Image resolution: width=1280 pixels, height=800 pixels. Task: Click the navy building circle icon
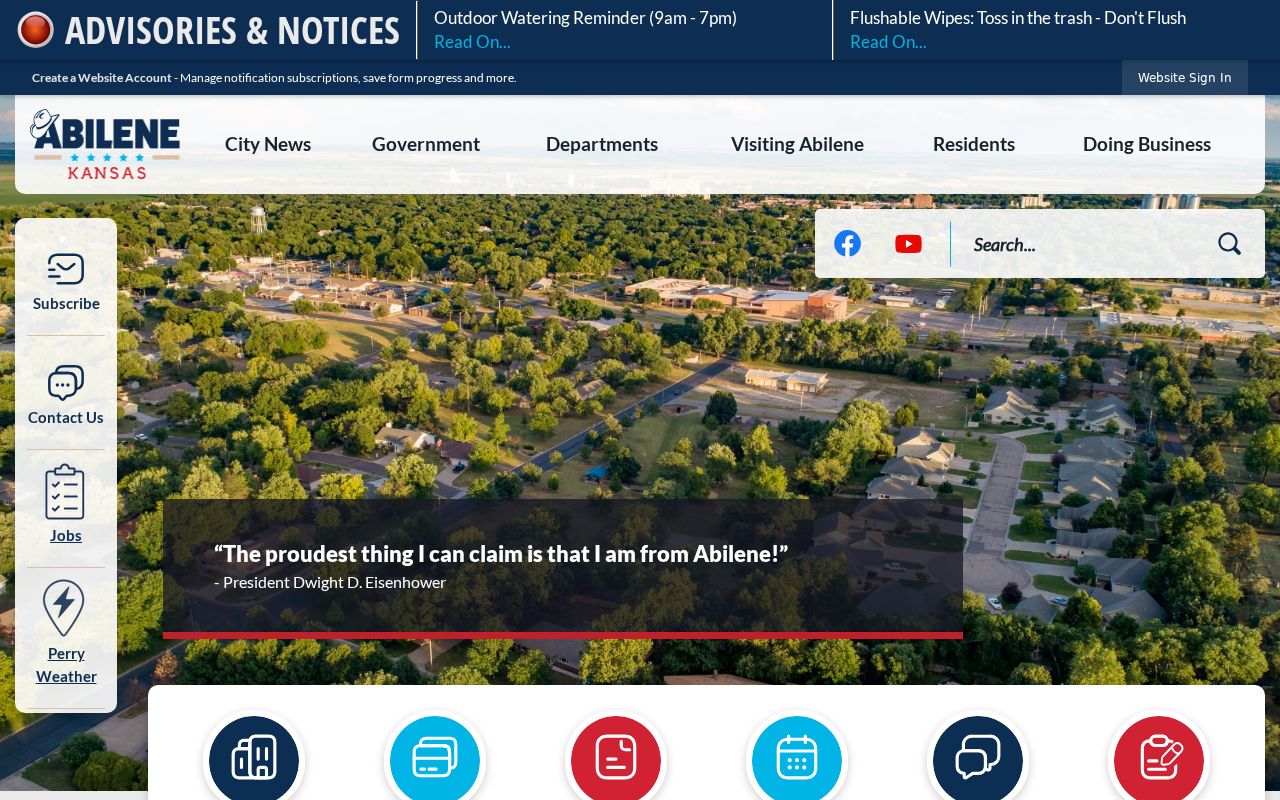254,759
